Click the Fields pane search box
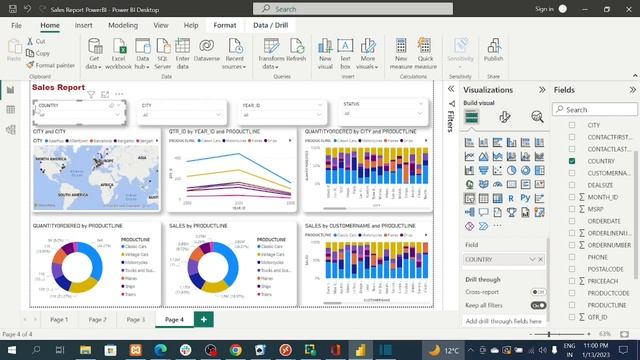 595,109
